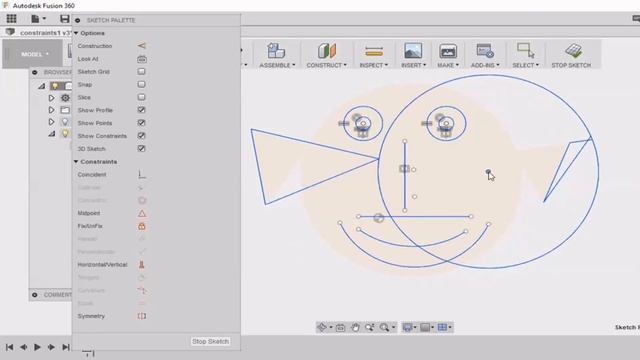Click the Add-Ins scripts icon
Viewport: 640px width, 360px height.
tap(485, 51)
